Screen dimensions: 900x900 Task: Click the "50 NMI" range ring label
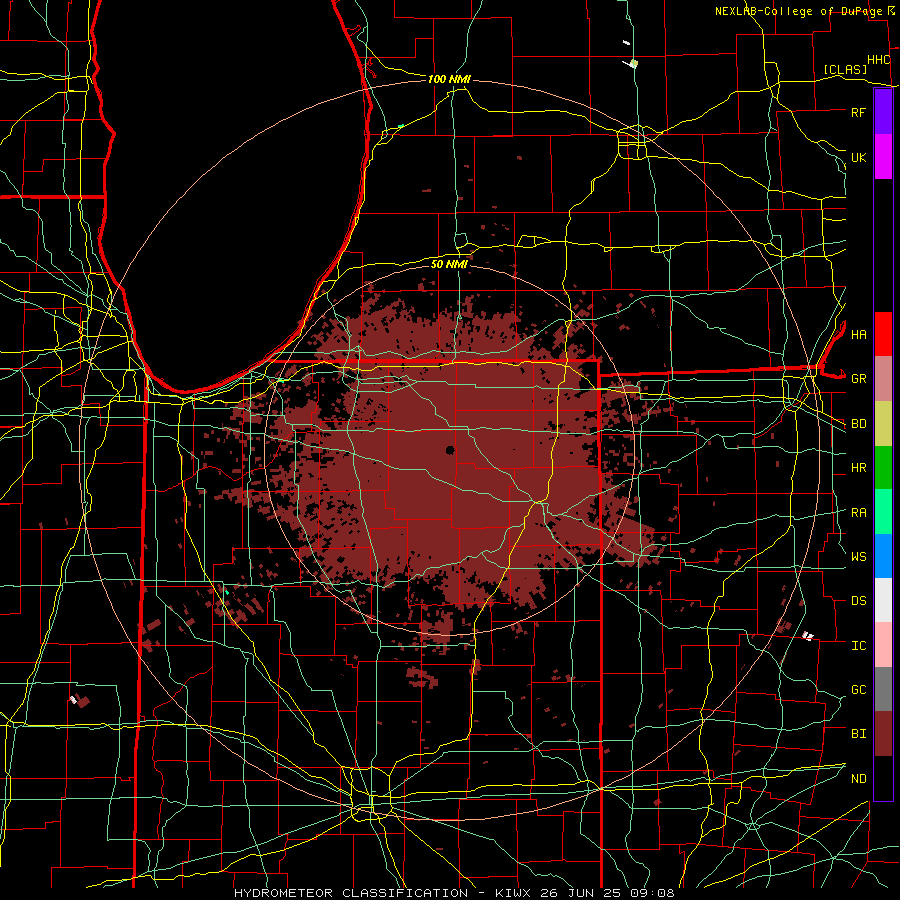[x=449, y=264]
